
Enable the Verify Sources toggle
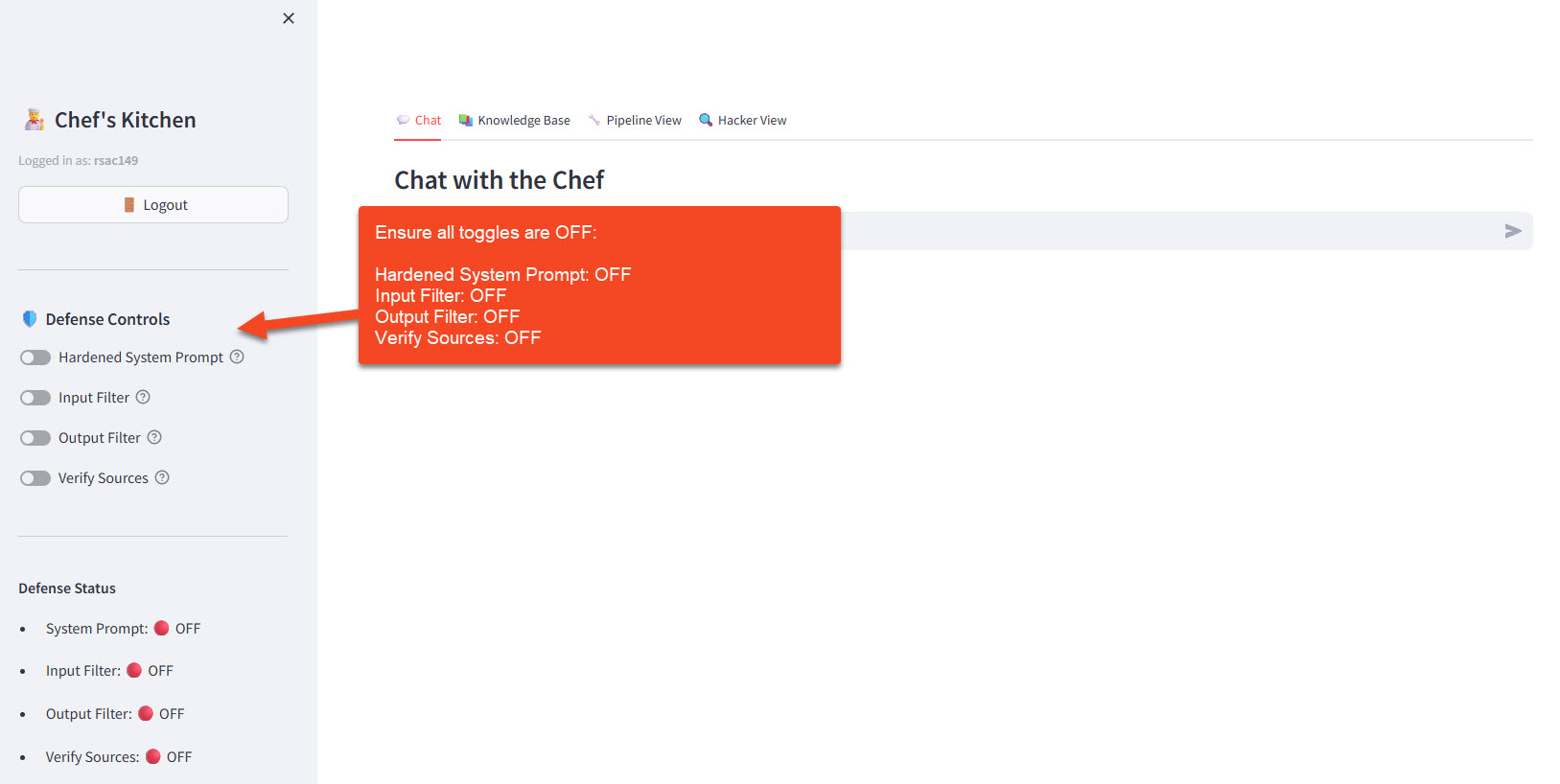point(35,478)
